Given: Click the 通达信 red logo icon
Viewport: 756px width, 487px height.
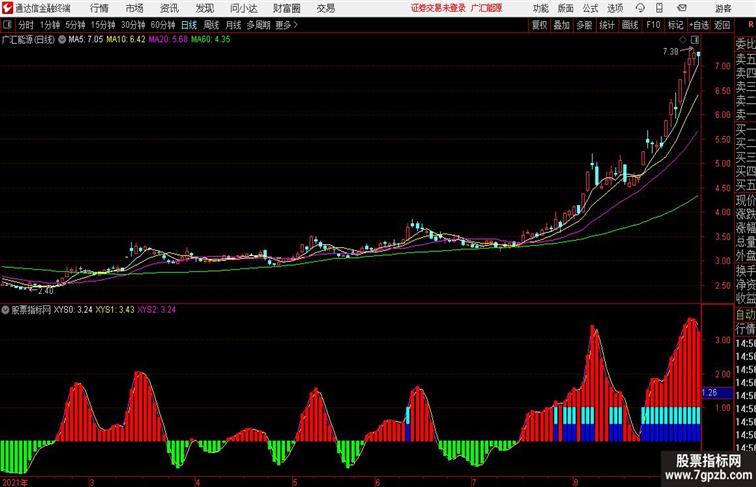Looking at the screenshot, I should (x=7, y=8).
